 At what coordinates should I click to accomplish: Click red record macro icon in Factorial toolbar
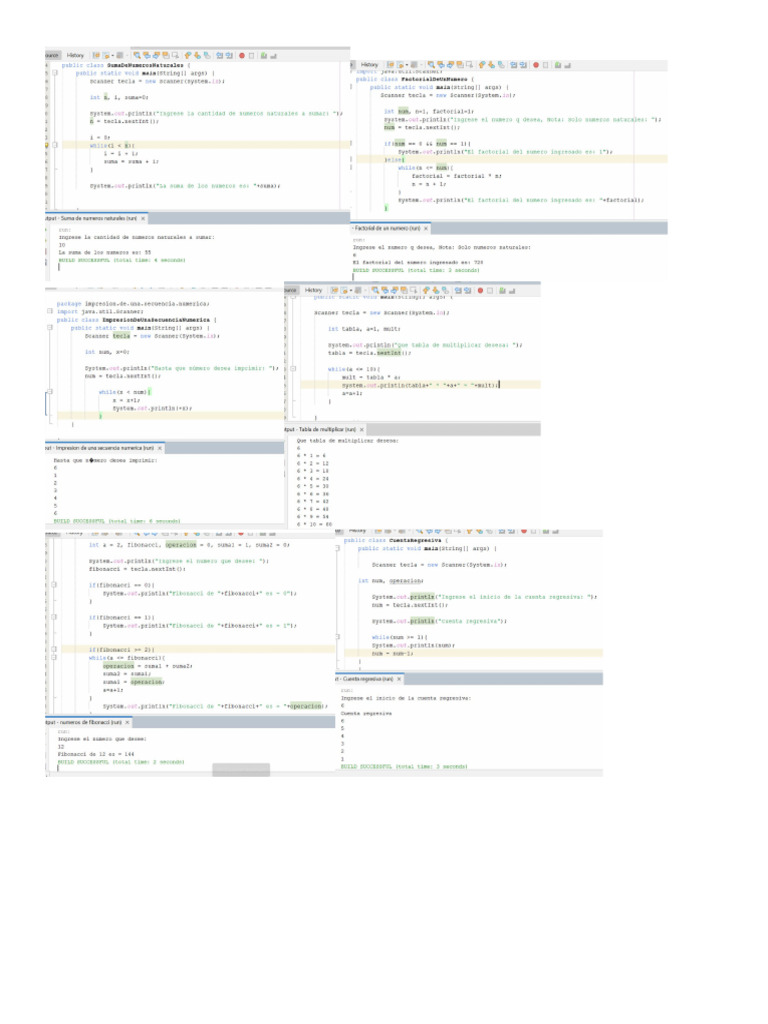pyautogui.click(x=535, y=63)
